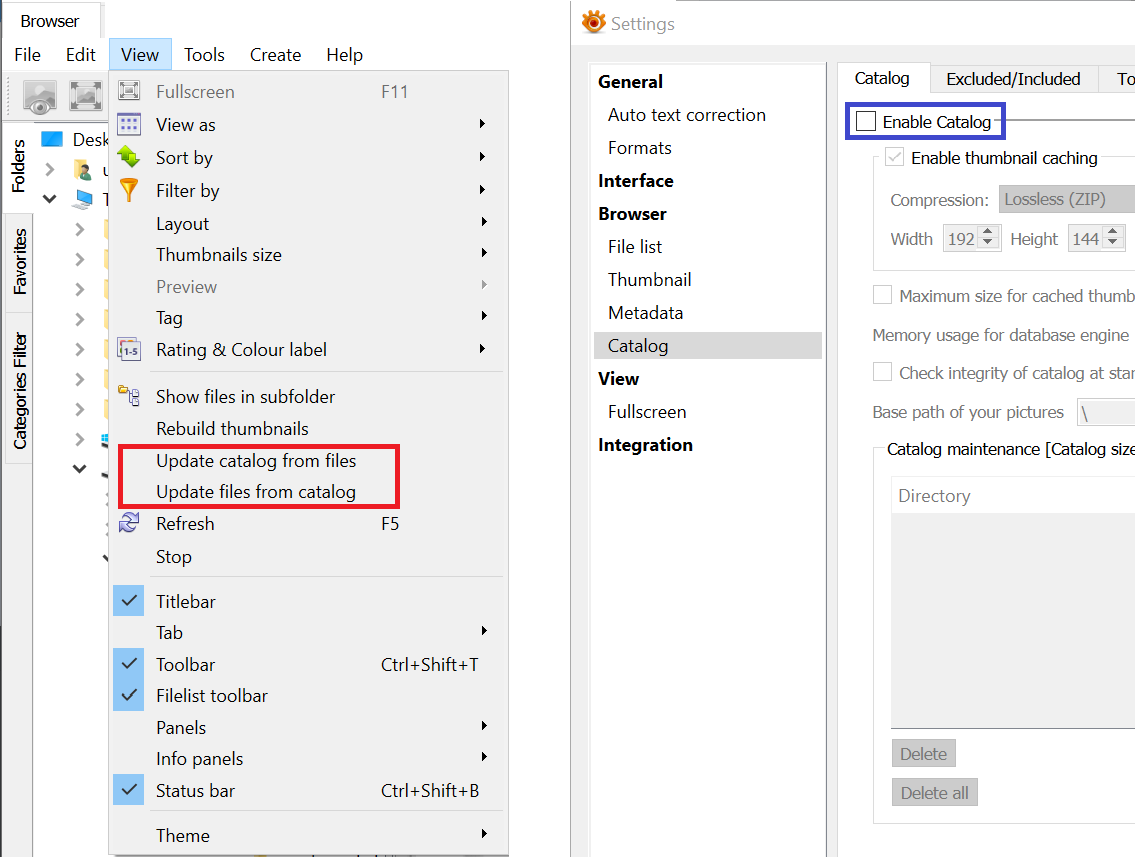Click the yellow Filter by funnel icon

129,190
